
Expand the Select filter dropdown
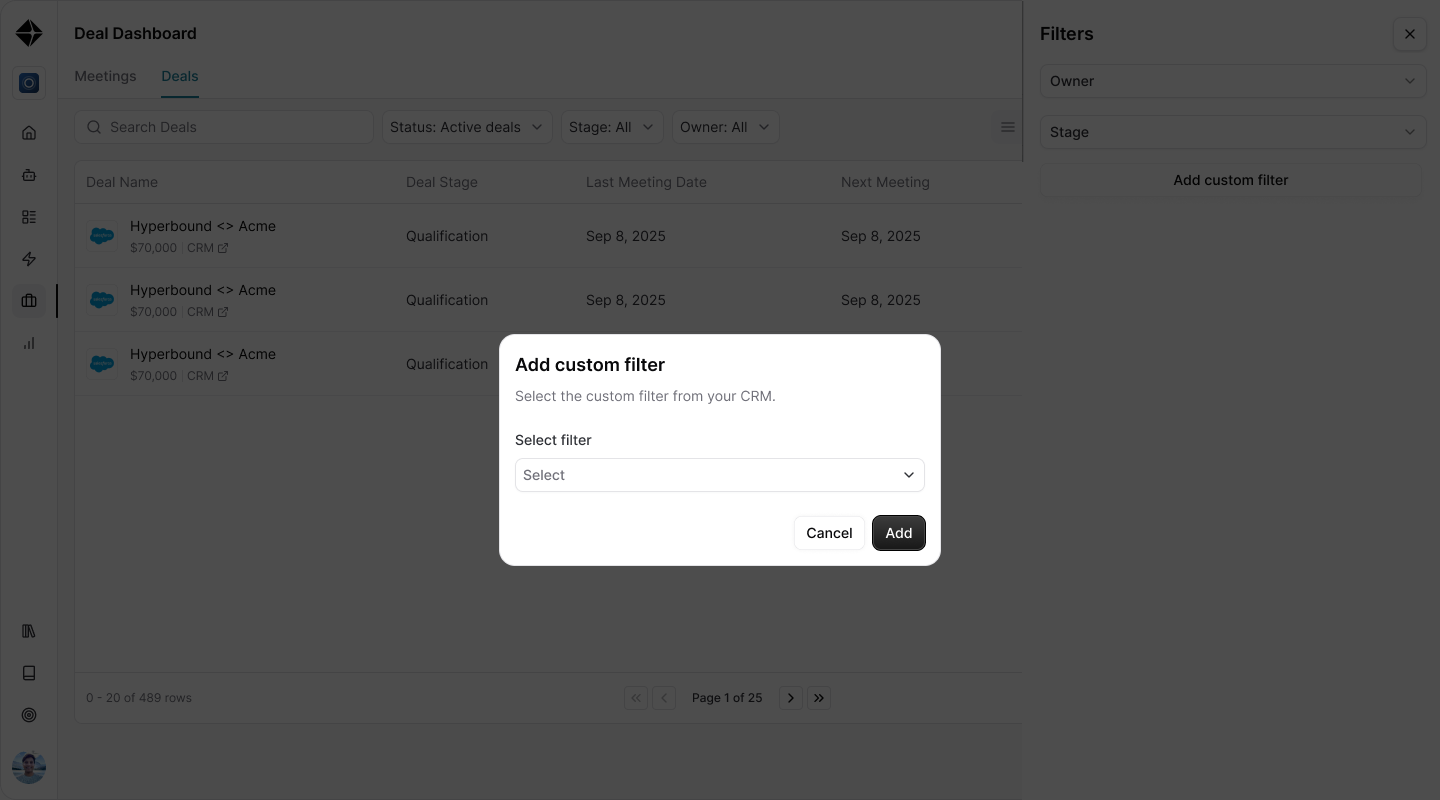tap(720, 475)
